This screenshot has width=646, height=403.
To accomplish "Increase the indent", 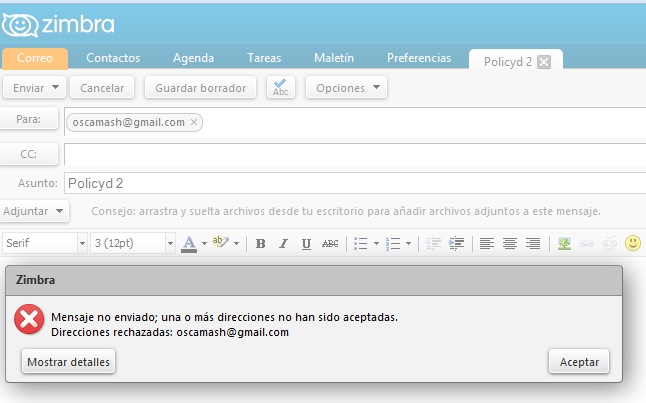I will tap(456, 244).
